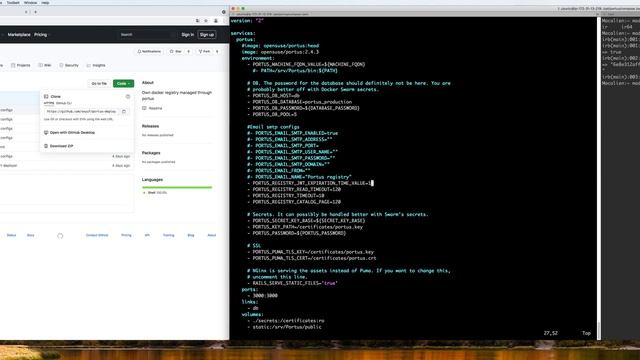This screenshot has height=360, width=640.
Task: Open the Status footer link
Action: coord(11,235)
